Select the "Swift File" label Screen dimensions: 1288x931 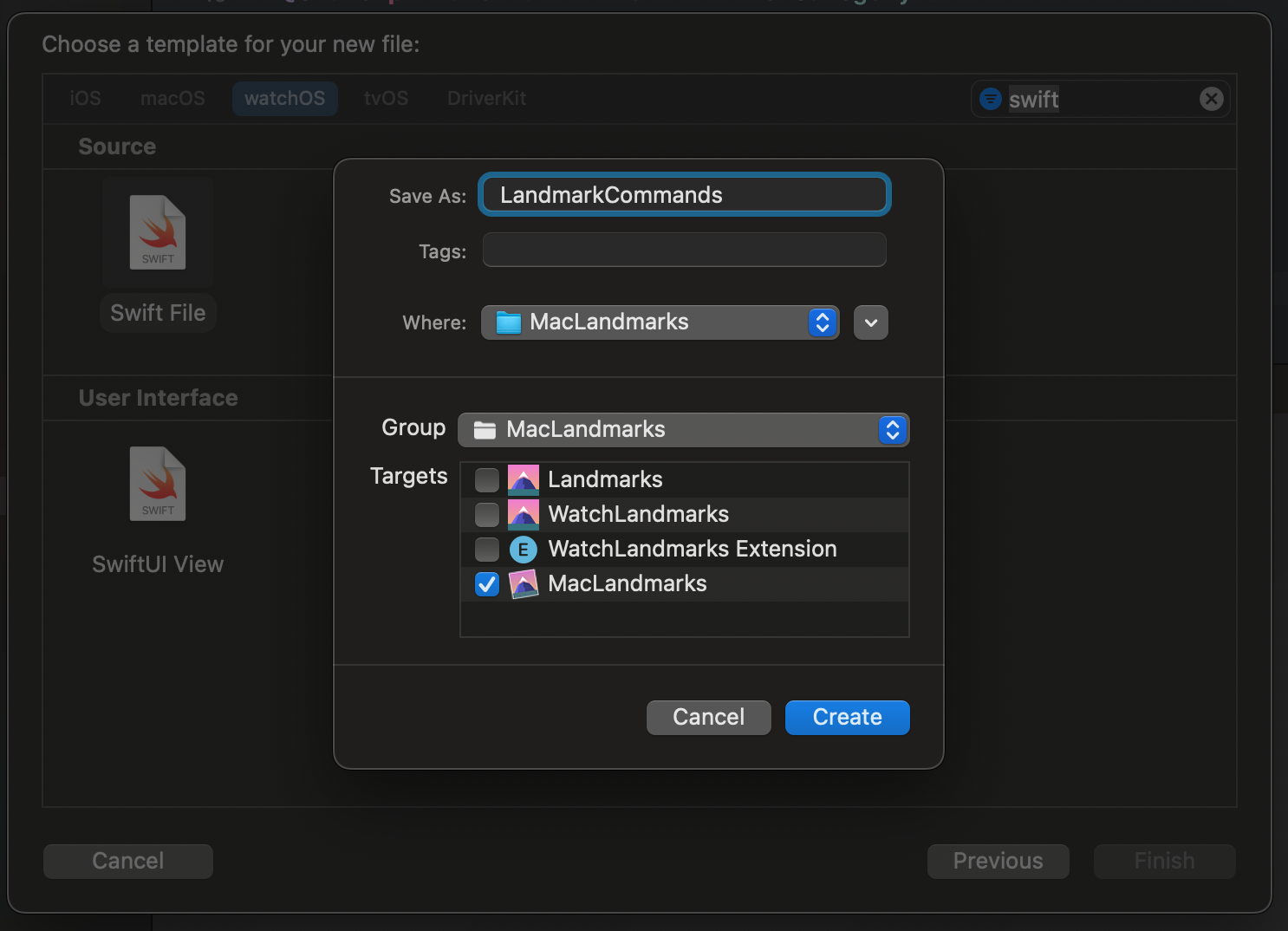[158, 313]
